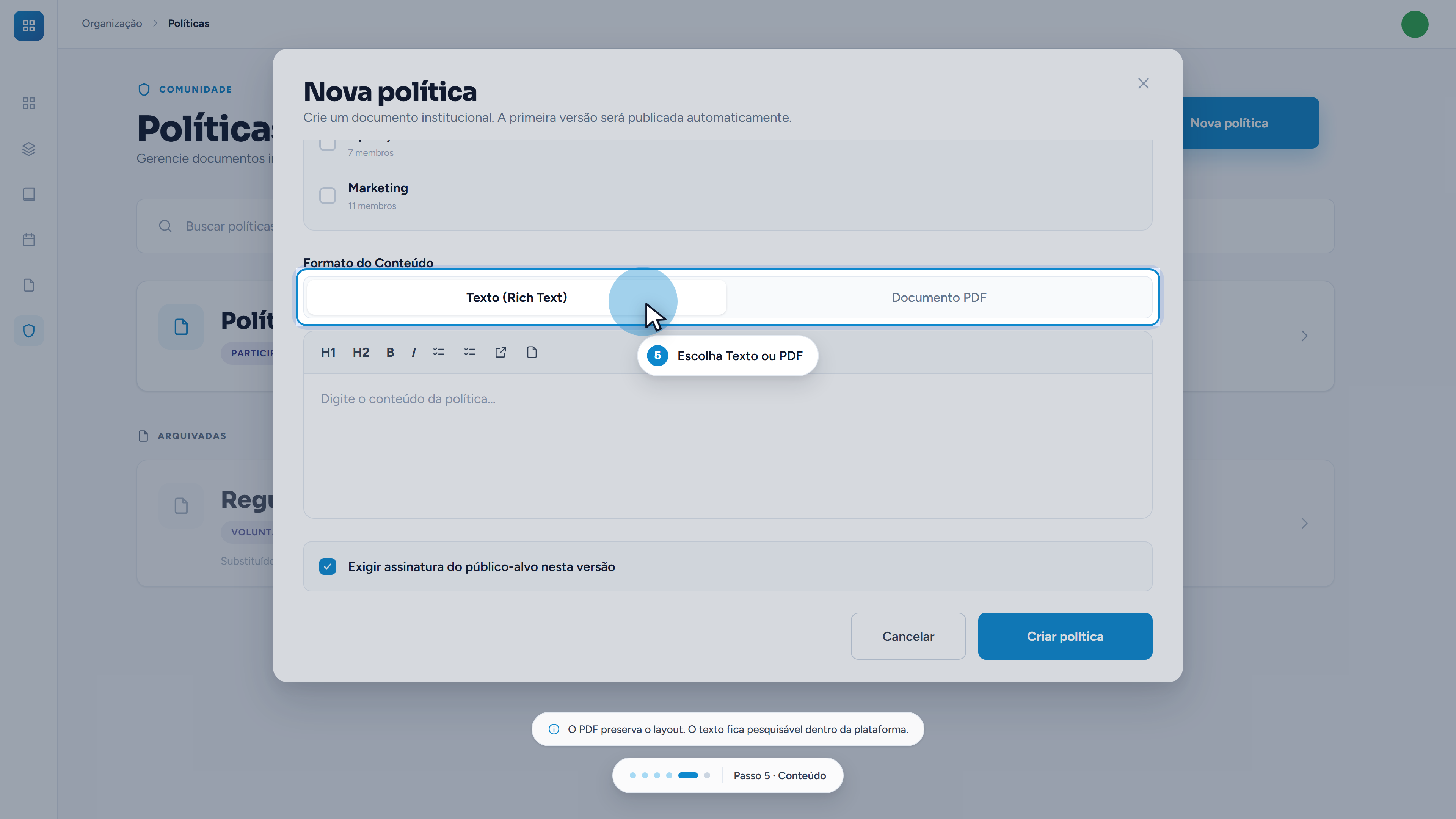1456x819 pixels.
Task: Select the Texto (Rich Text) format tab
Action: click(516, 297)
